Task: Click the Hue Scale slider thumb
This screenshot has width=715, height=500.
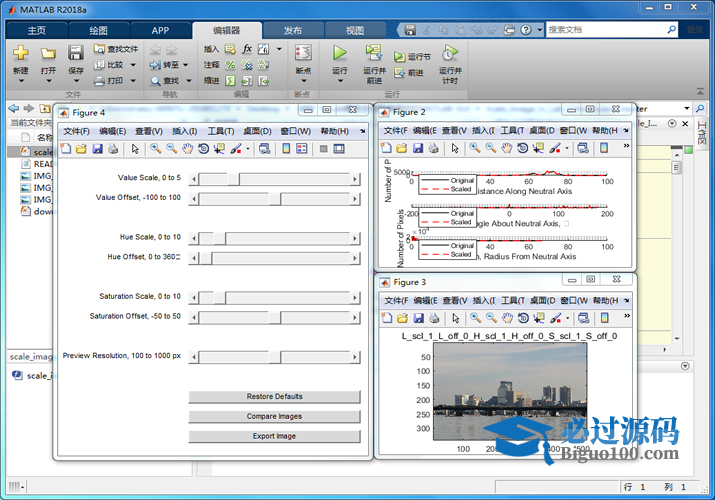Action: pos(219,238)
